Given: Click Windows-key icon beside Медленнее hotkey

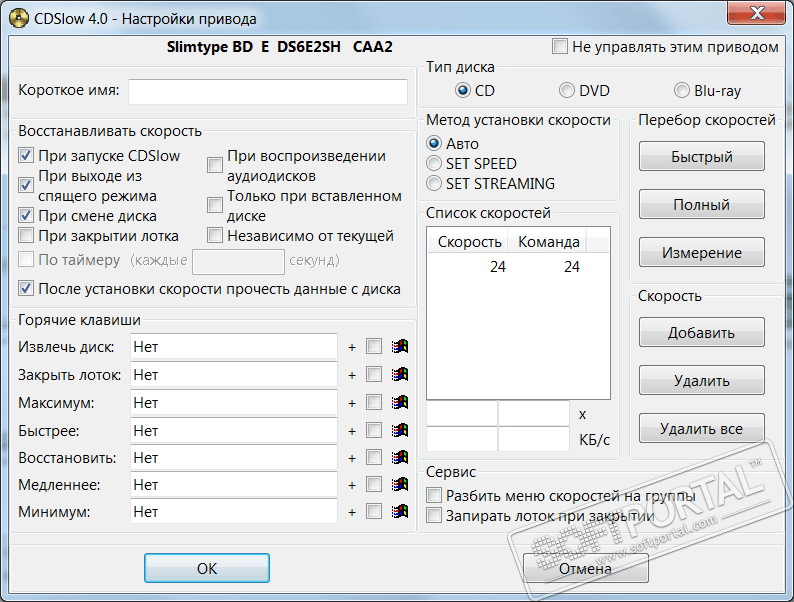Looking at the screenshot, I should click(x=400, y=485).
